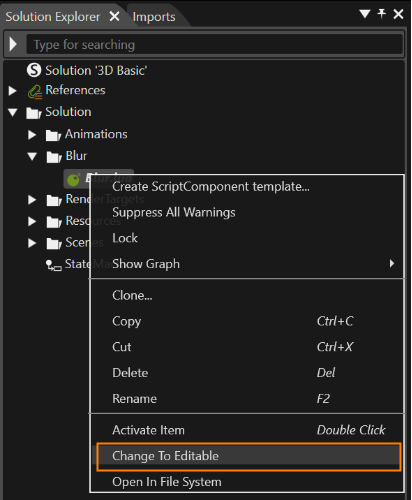The width and height of the screenshot is (412, 500).
Task: Expand the References node
Action: [x=13, y=91]
